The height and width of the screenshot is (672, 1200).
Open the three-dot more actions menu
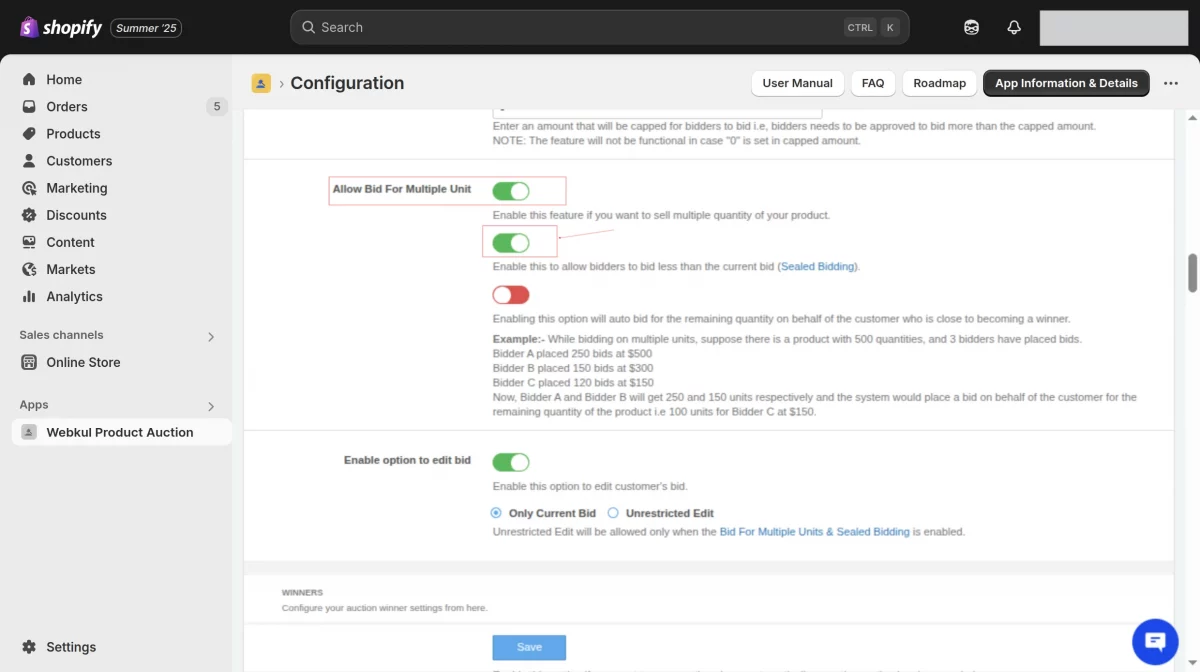(1171, 83)
